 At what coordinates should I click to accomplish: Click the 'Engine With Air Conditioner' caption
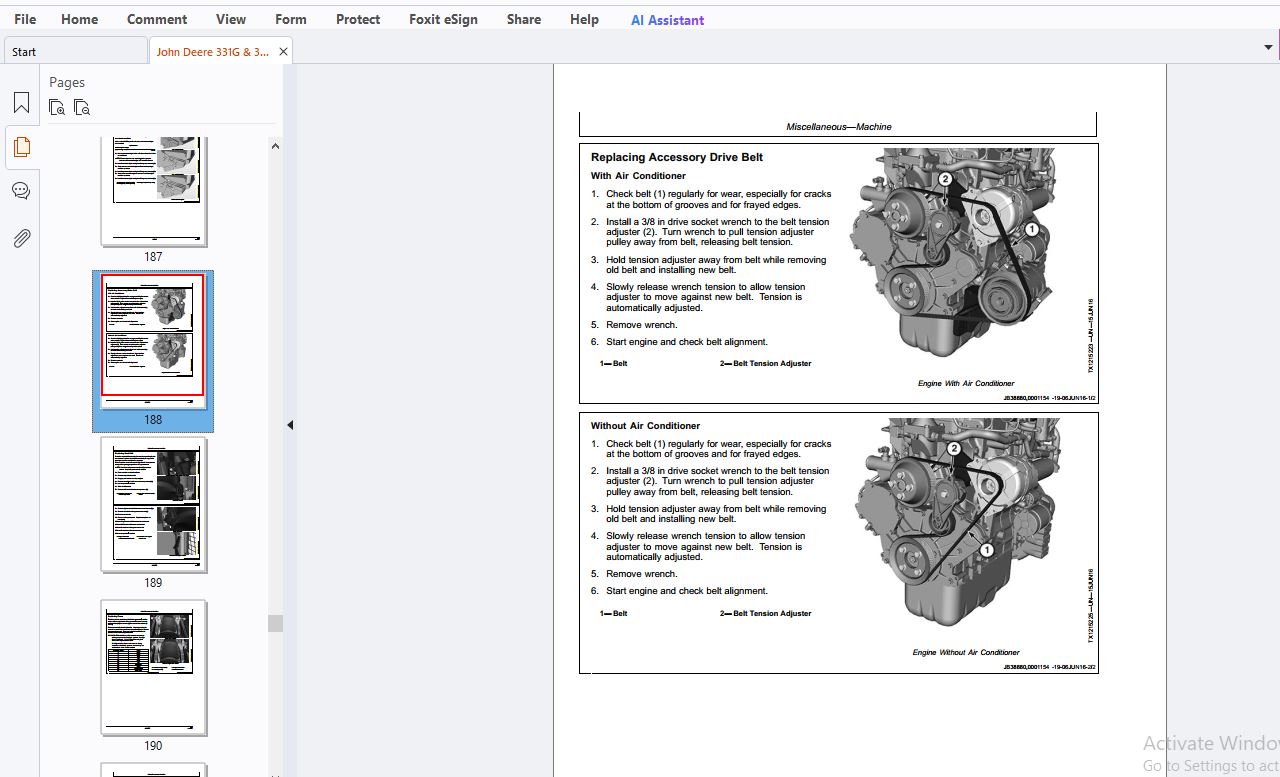click(966, 383)
